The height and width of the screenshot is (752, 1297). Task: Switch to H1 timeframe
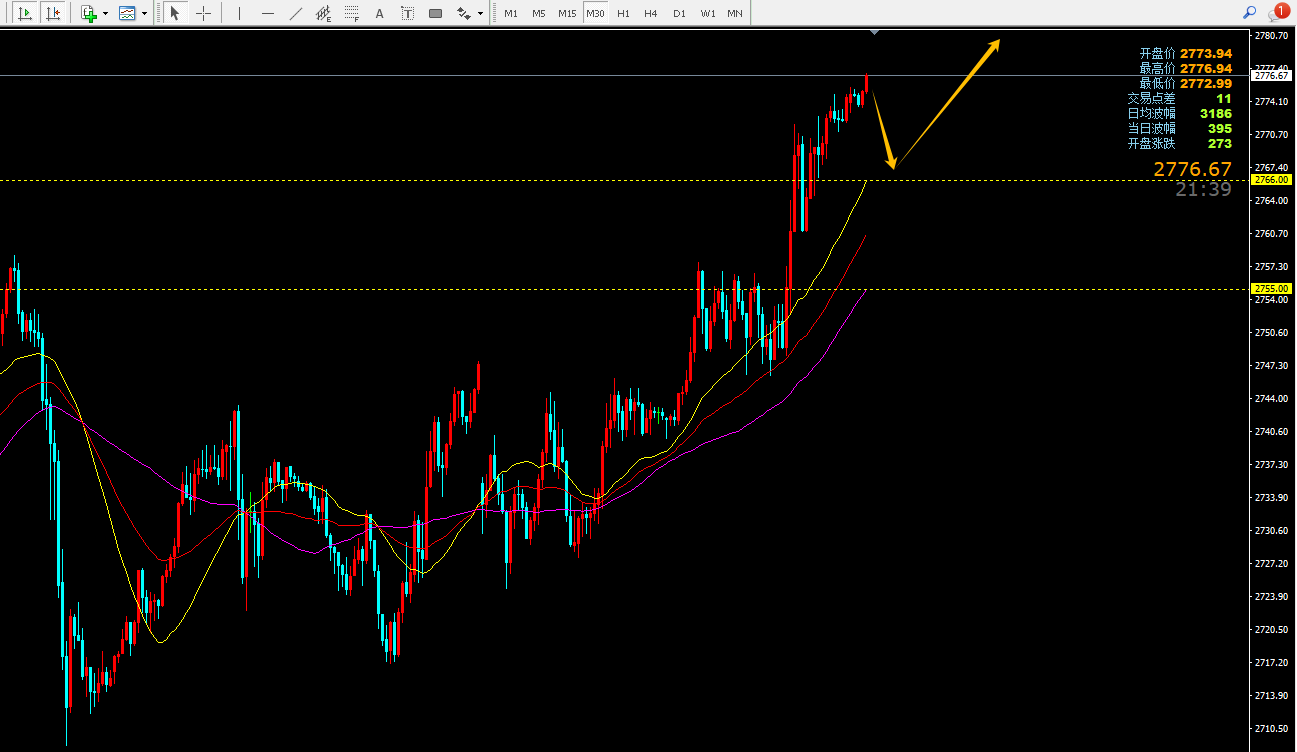pos(623,13)
